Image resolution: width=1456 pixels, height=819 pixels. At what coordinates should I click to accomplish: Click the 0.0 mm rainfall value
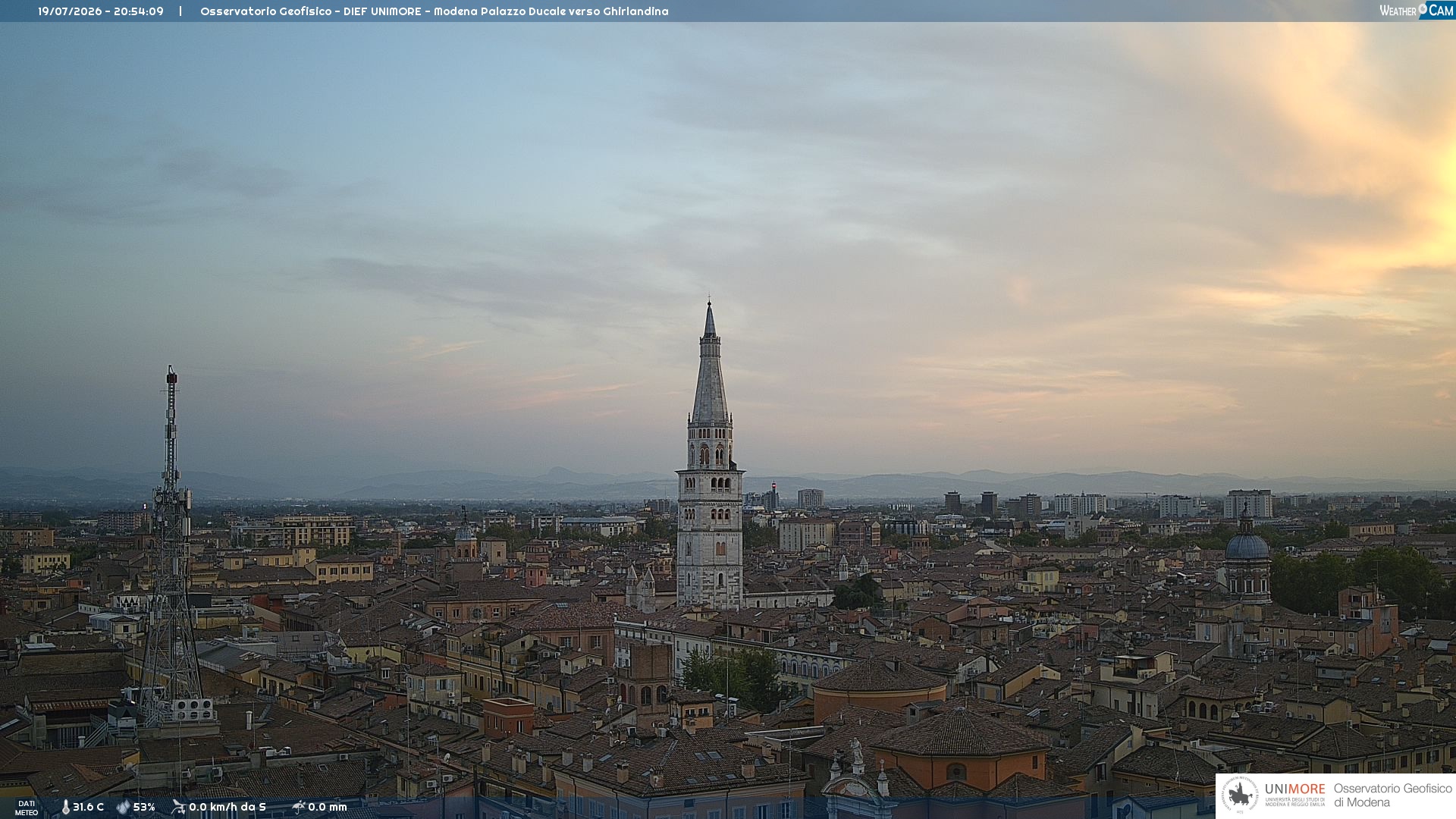coord(328,807)
